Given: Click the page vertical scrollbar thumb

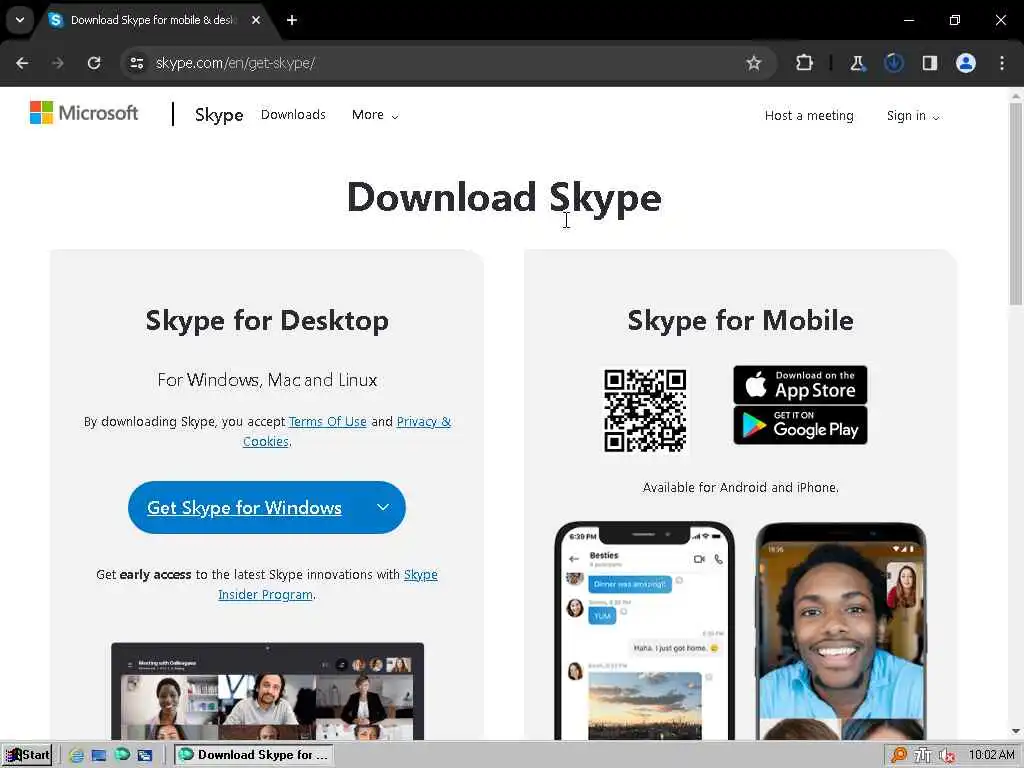Looking at the screenshot, I should pyautogui.click(x=1016, y=204).
